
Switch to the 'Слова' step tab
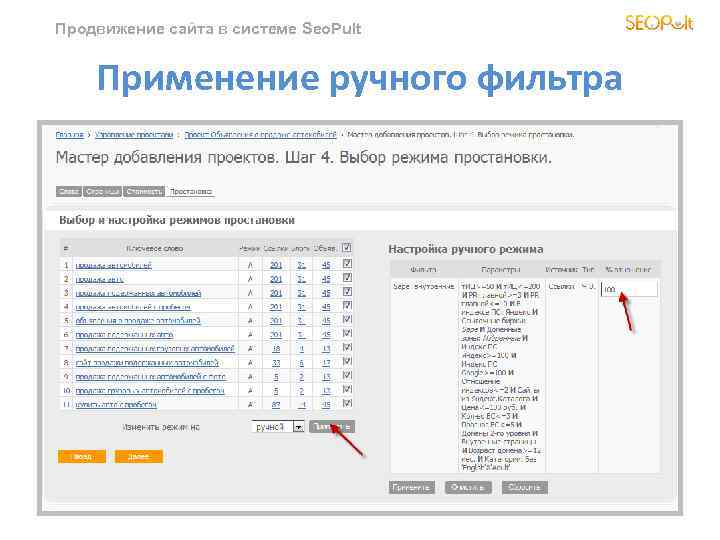tap(68, 191)
